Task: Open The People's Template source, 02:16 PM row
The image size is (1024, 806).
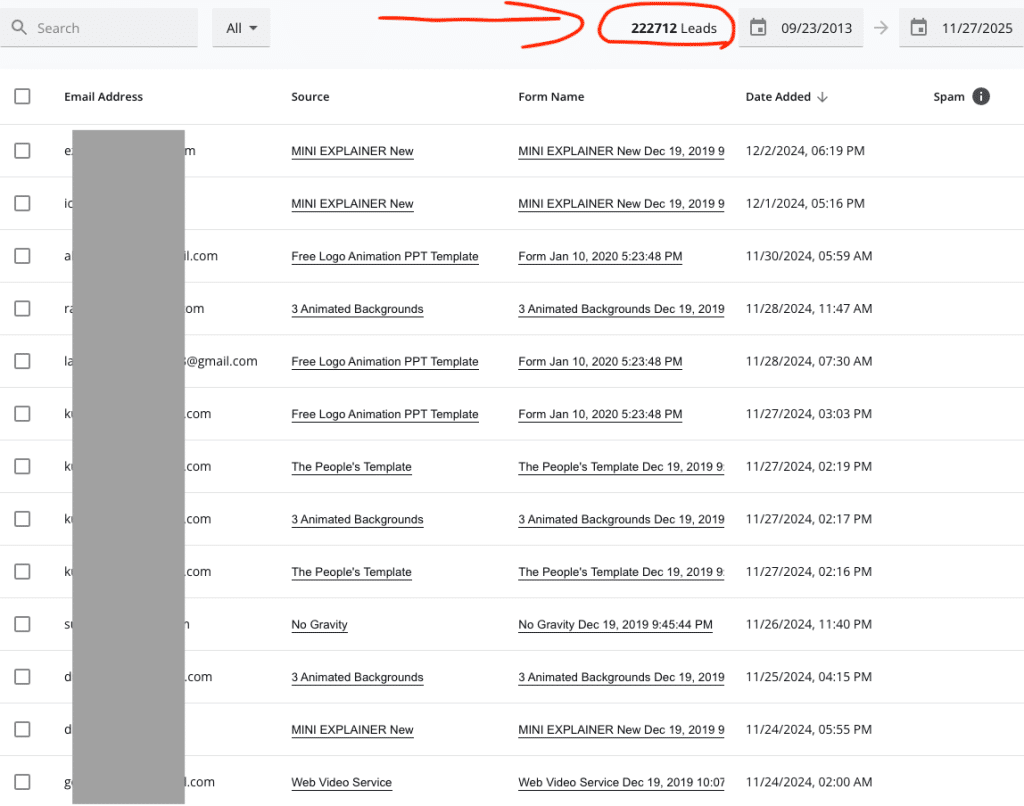Action: coord(351,572)
